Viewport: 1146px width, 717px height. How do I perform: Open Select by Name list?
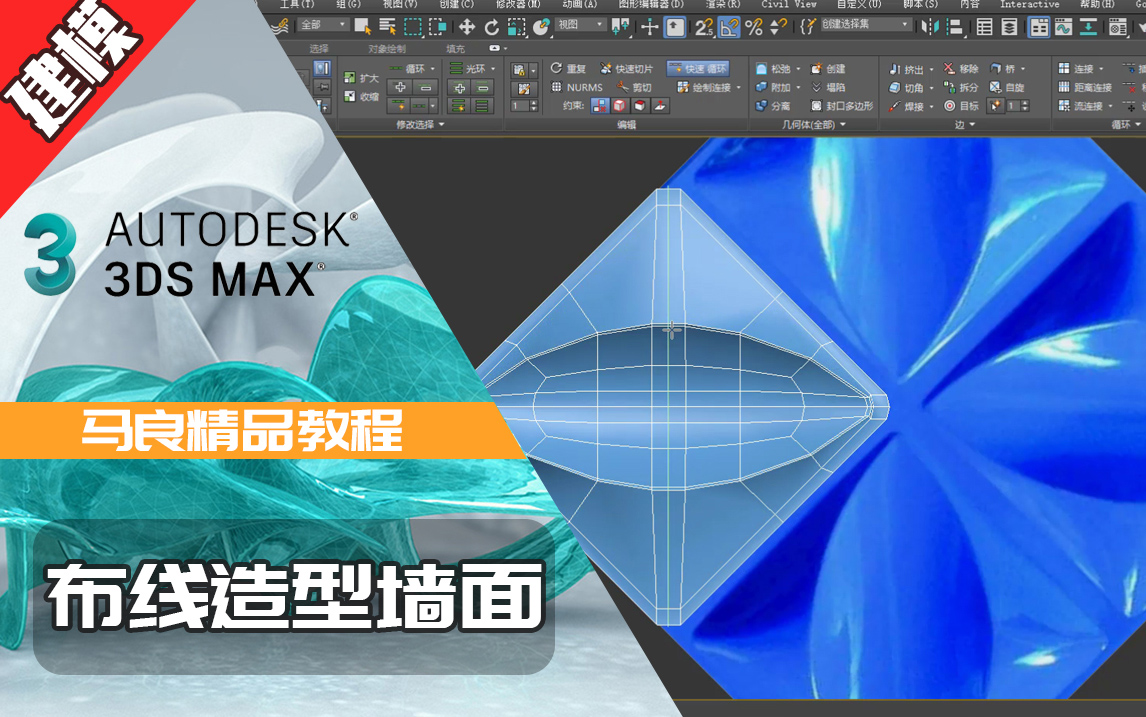pyautogui.click(x=387, y=27)
